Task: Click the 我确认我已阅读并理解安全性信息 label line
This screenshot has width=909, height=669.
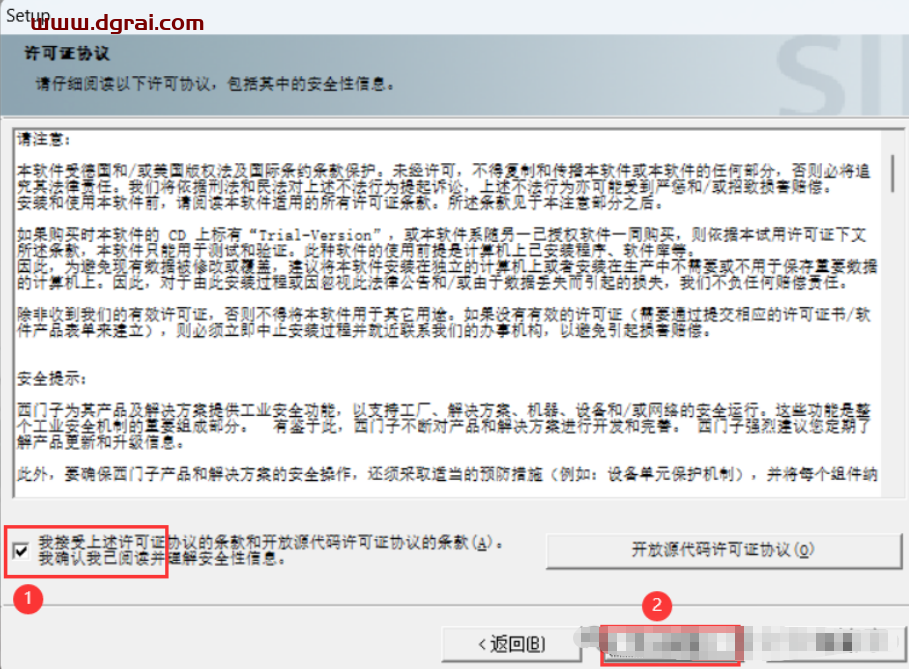Action: 162,559
